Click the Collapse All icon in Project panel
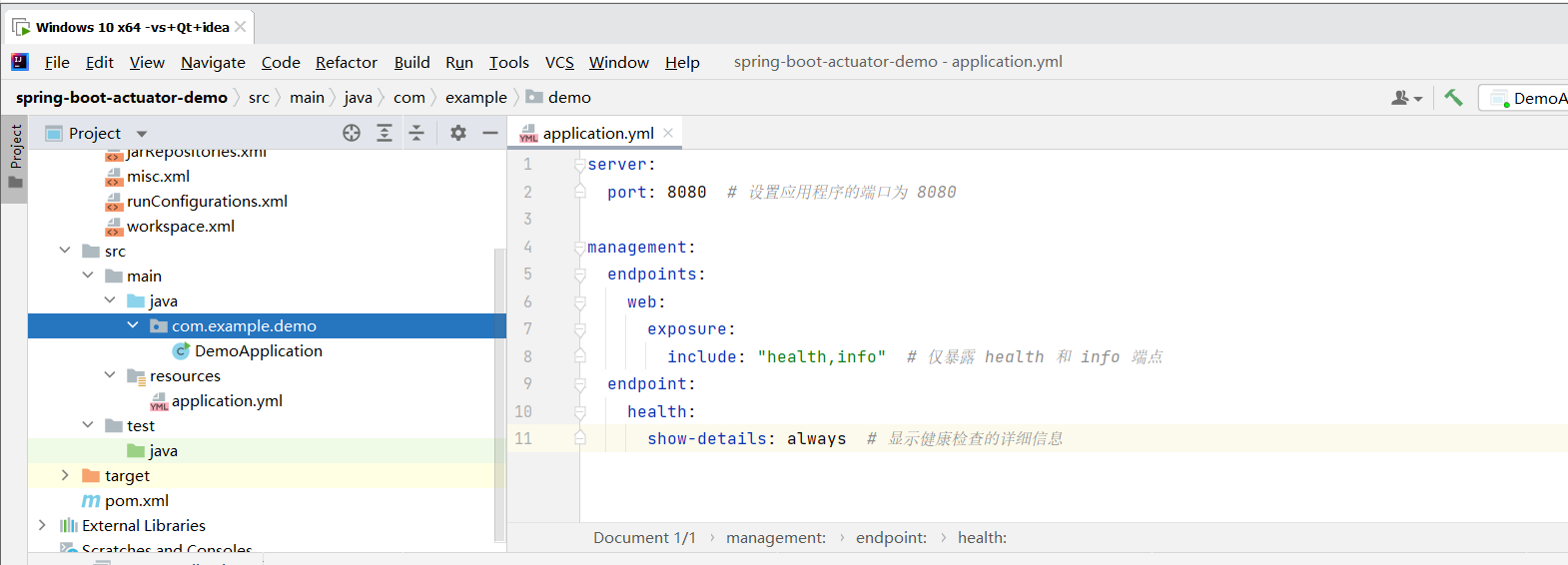 pos(416,133)
